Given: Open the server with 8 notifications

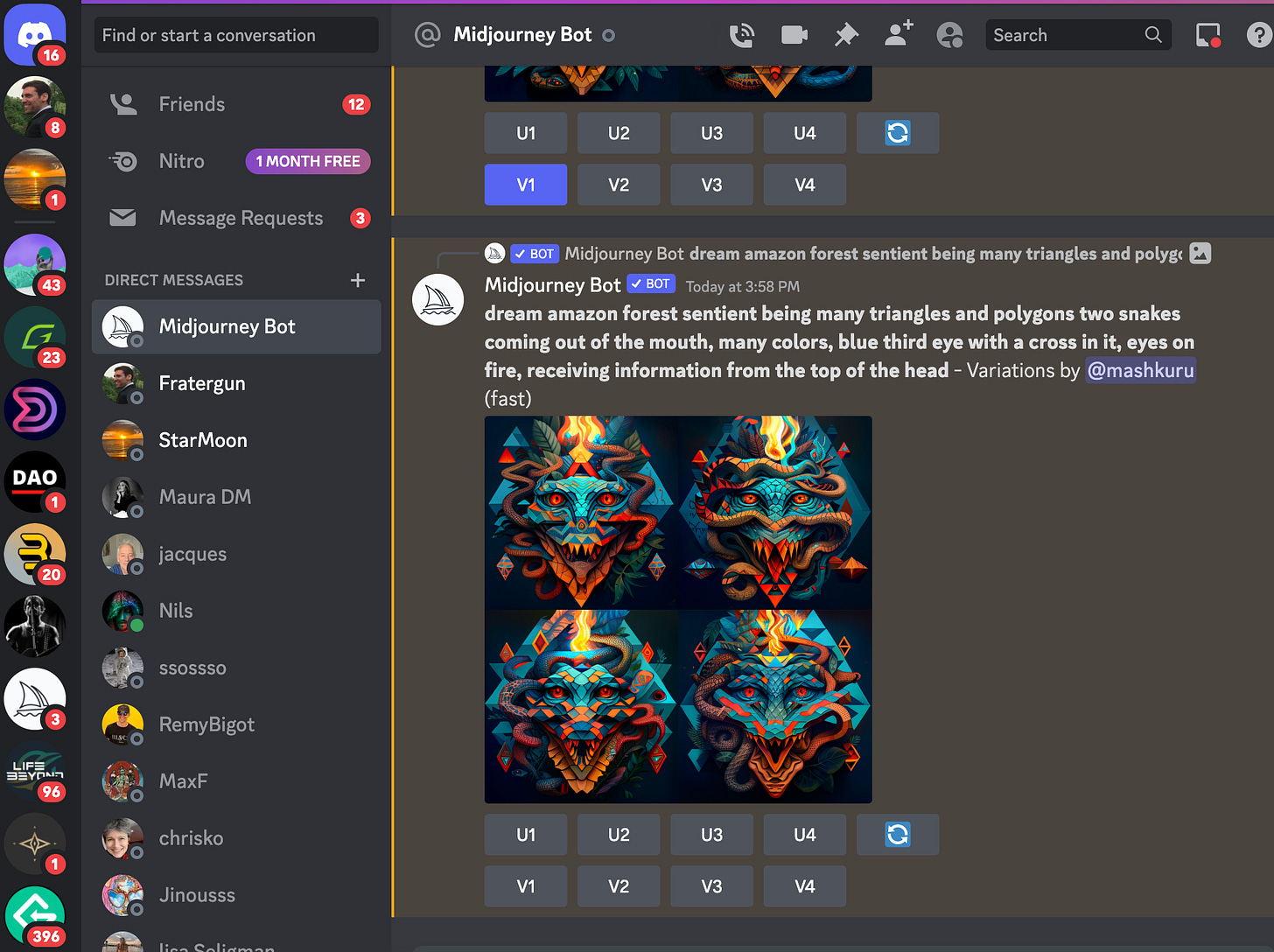Looking at the screenshot, I should 35,108.
